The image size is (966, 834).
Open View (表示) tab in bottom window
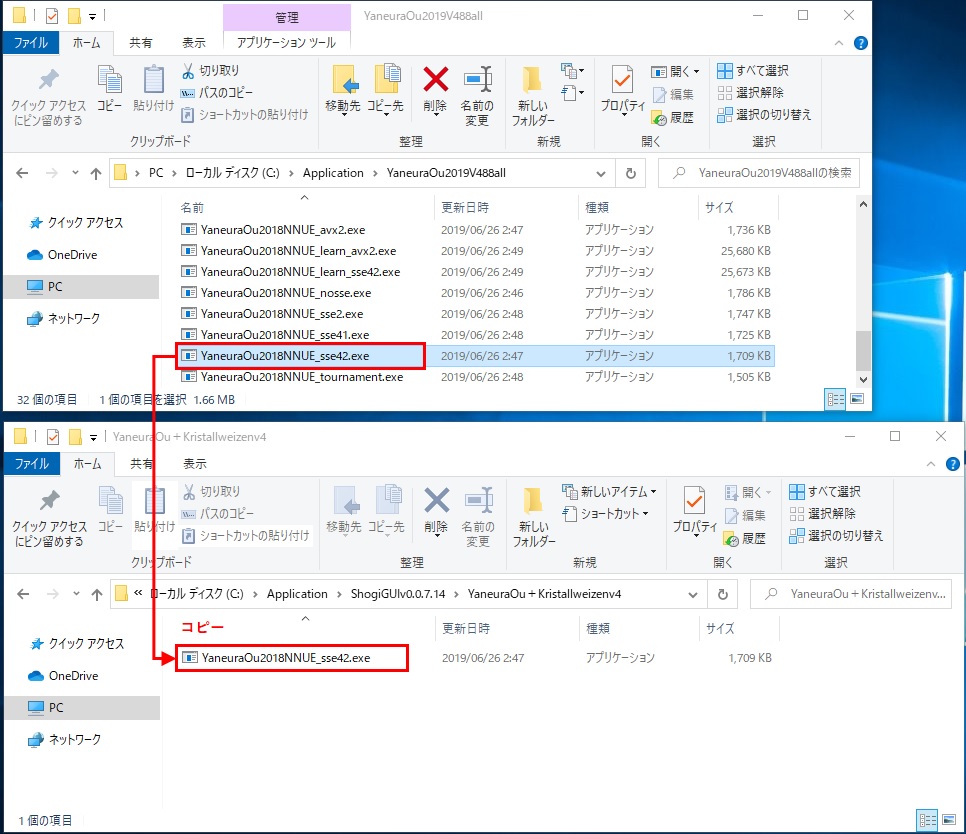195,464
